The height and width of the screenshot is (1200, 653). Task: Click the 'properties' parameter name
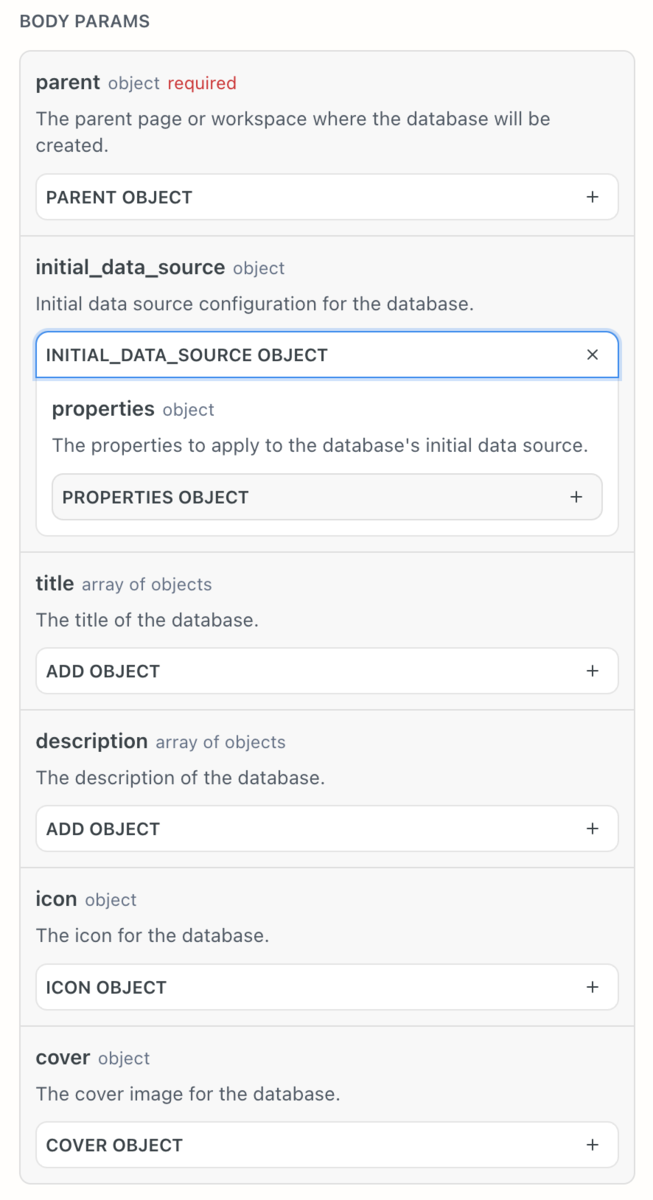tap(103, 409)
